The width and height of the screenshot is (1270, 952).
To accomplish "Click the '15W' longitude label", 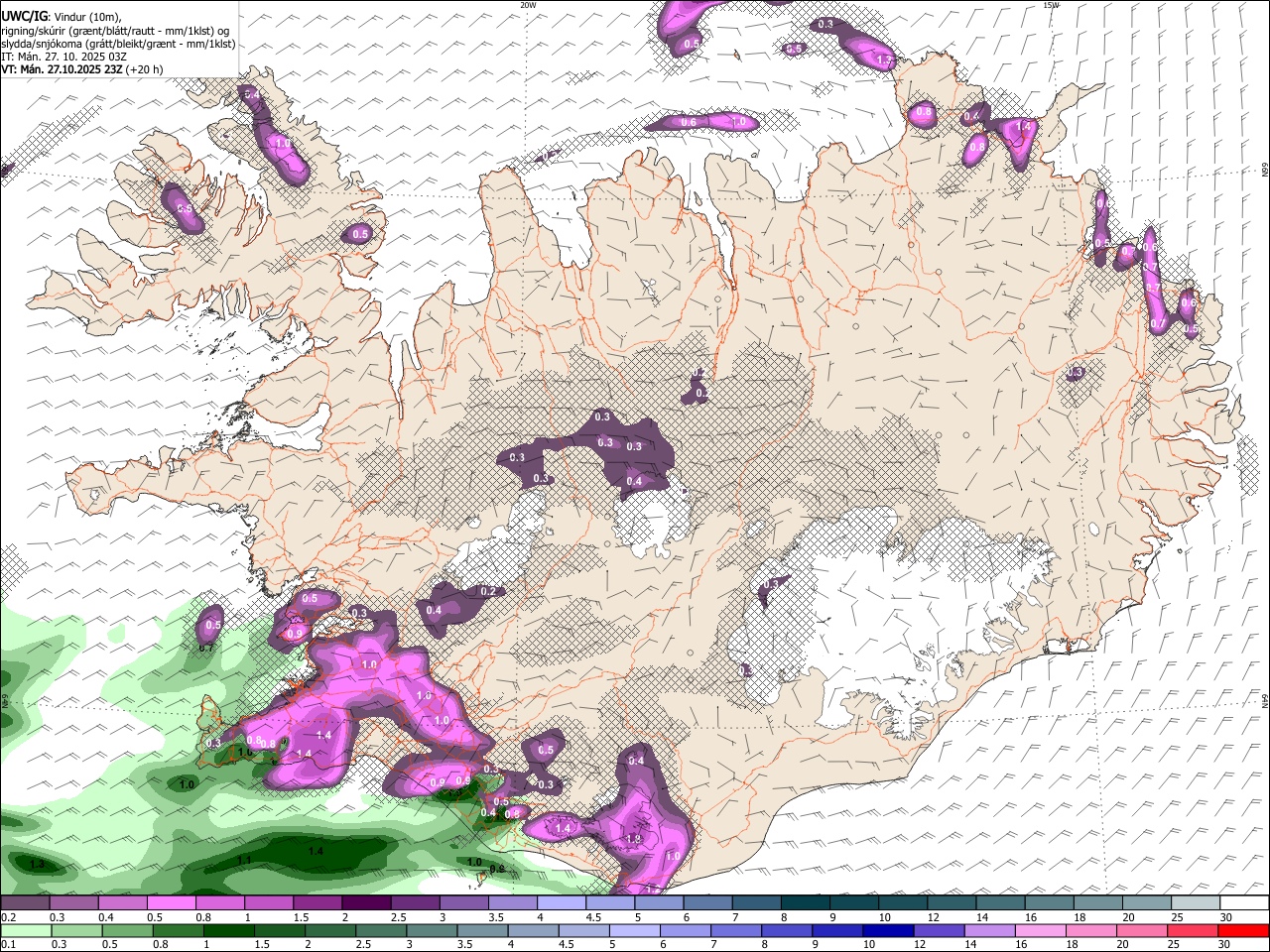I will tap(1053, 5).
